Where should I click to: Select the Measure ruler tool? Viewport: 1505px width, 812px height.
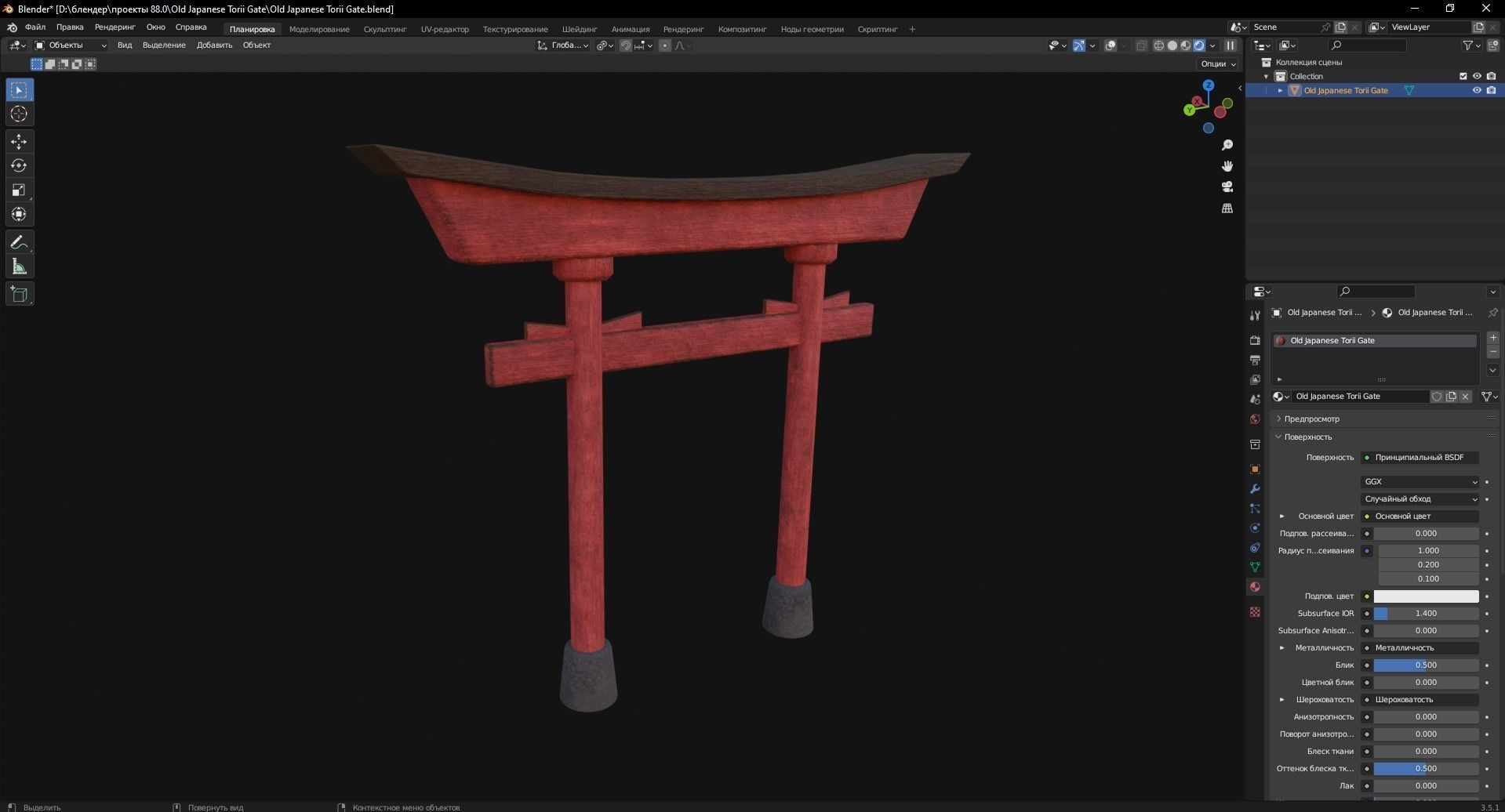pyautogui.click(x=19, y=266)
